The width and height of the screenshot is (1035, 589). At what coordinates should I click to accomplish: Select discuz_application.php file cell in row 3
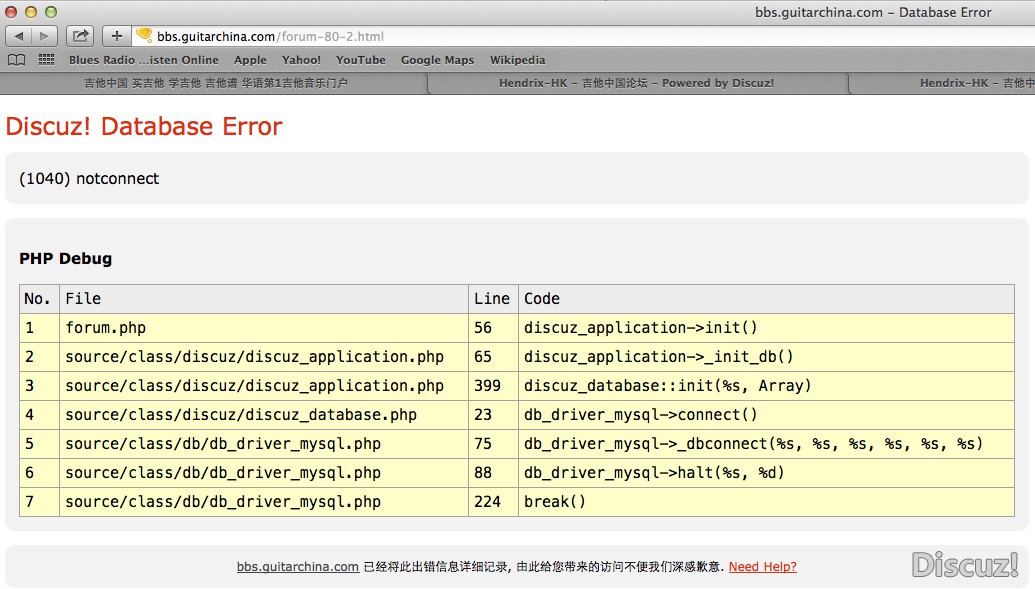coord(264,386)
